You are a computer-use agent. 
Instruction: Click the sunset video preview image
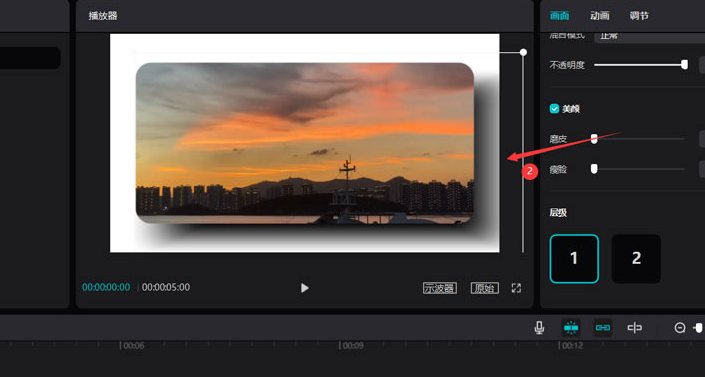(304, 143)
